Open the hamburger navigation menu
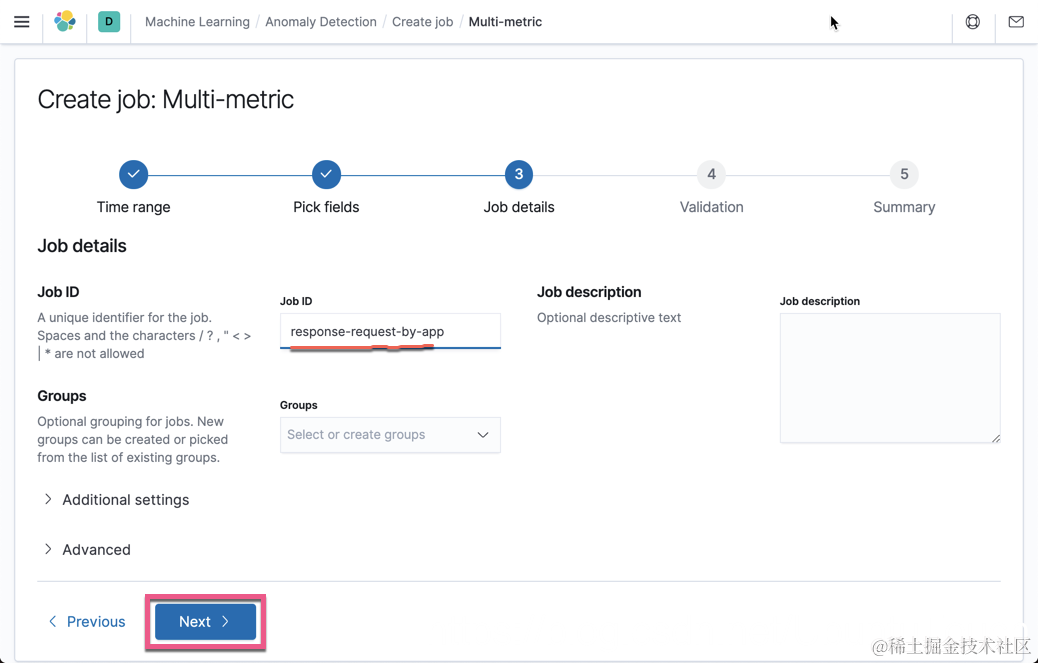The image size is (1038, 663). (22, 22)
